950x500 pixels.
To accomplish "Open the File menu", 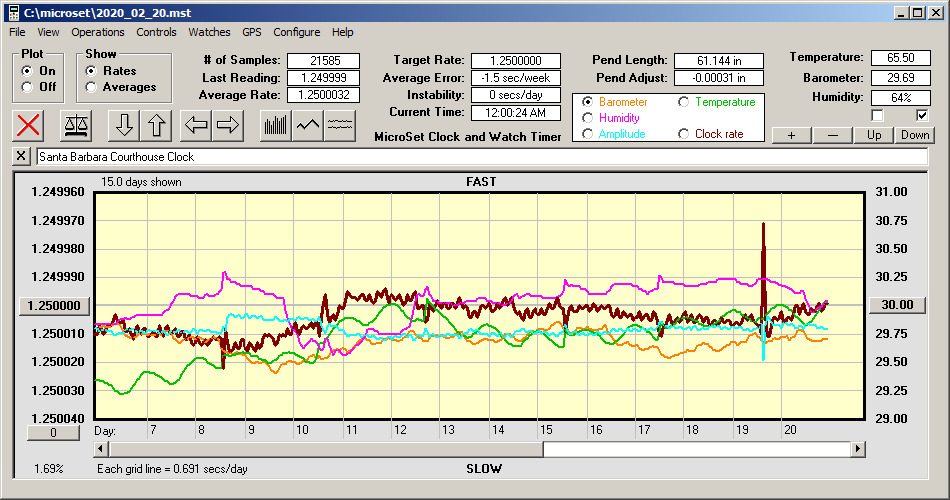I will (17, 32).
